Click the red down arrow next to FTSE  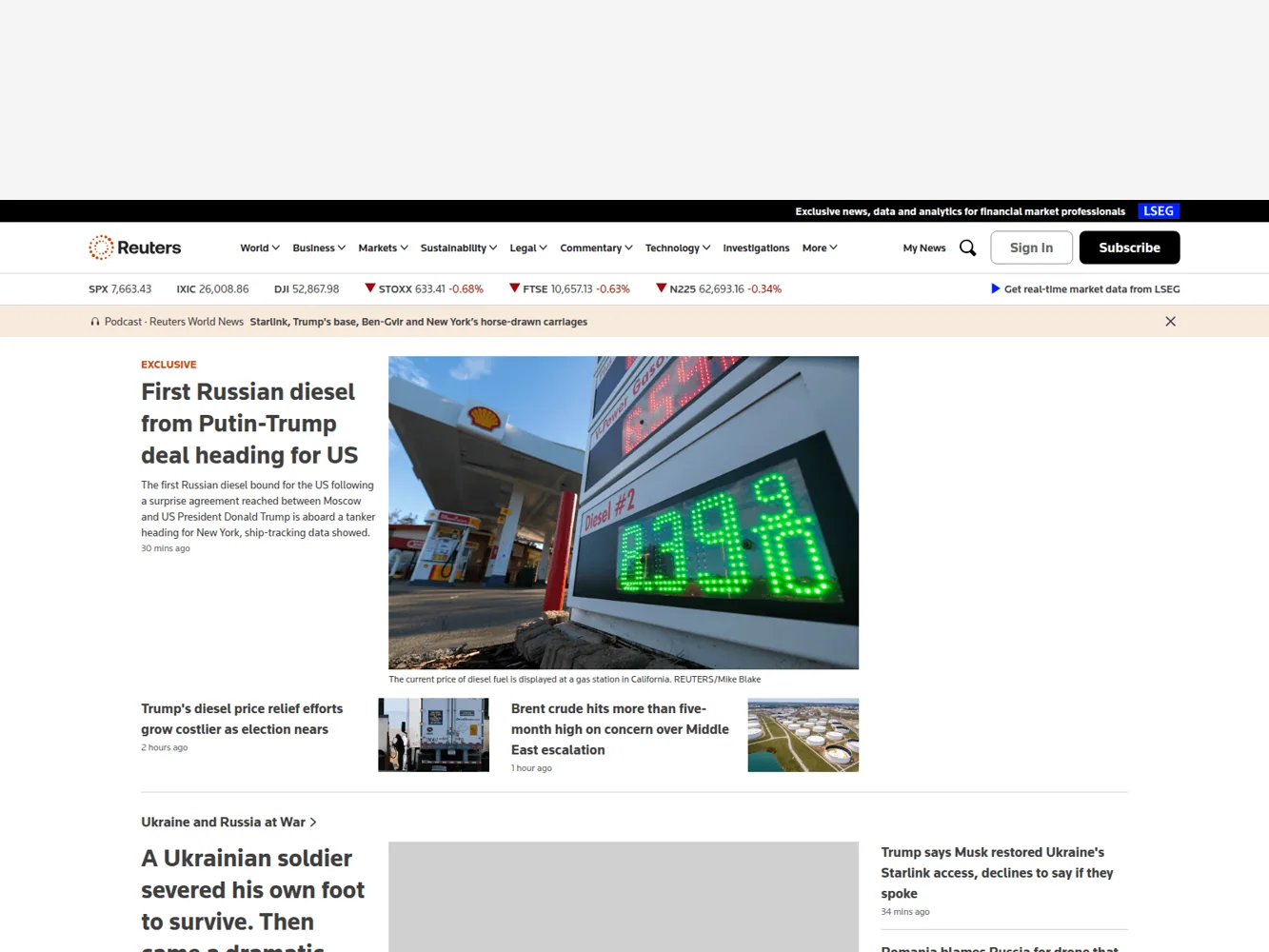tap(514, 288)
